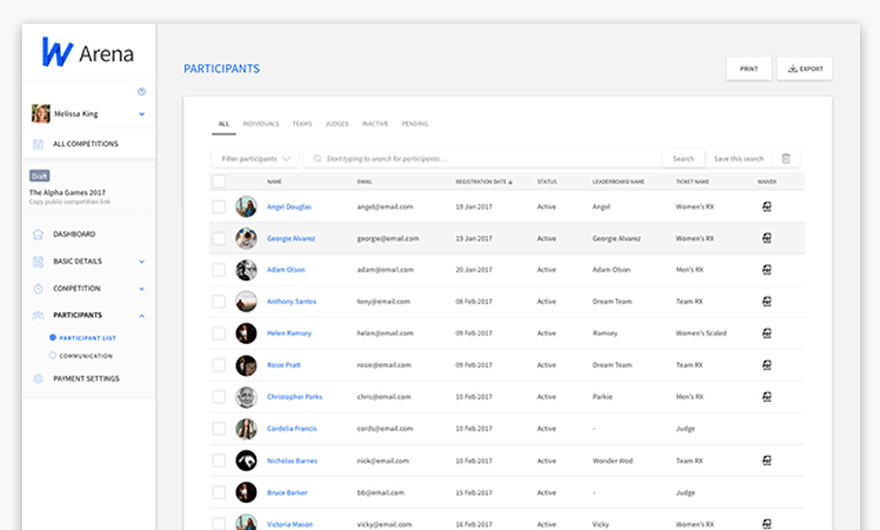Click Cordelia Francis's avatar photo

[x=246, y=429]
